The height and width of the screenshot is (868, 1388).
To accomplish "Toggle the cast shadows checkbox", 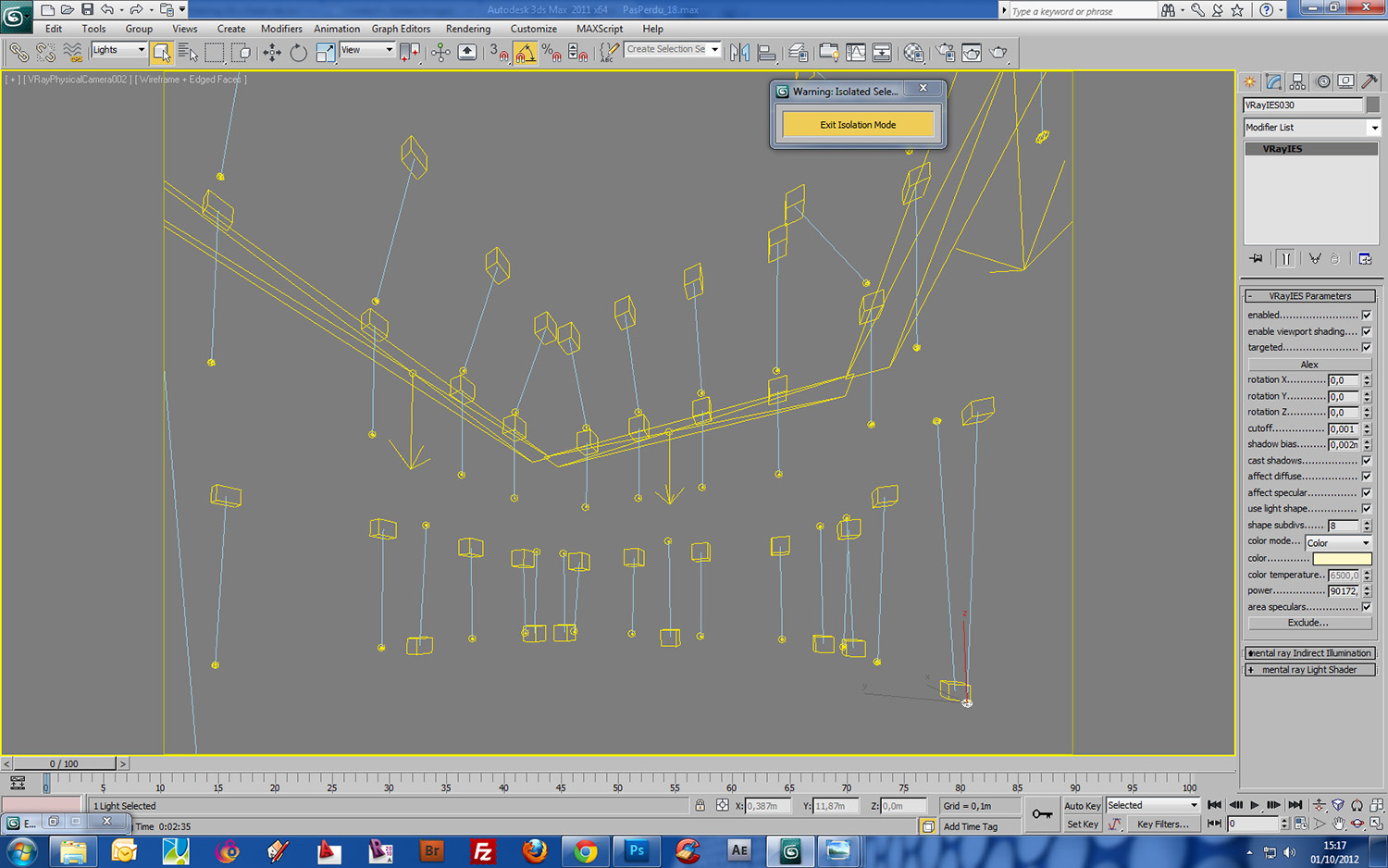I will coord(1367,461).
